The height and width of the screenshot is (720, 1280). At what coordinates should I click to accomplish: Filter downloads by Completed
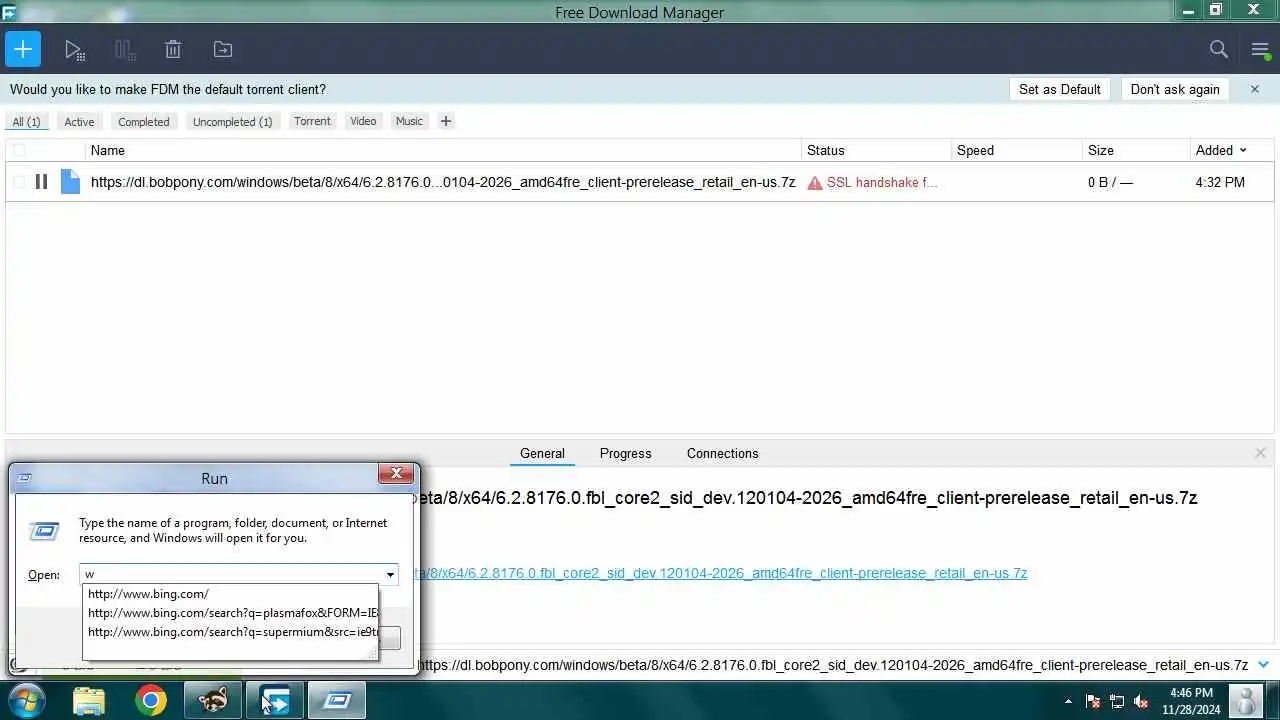point(144,122)
